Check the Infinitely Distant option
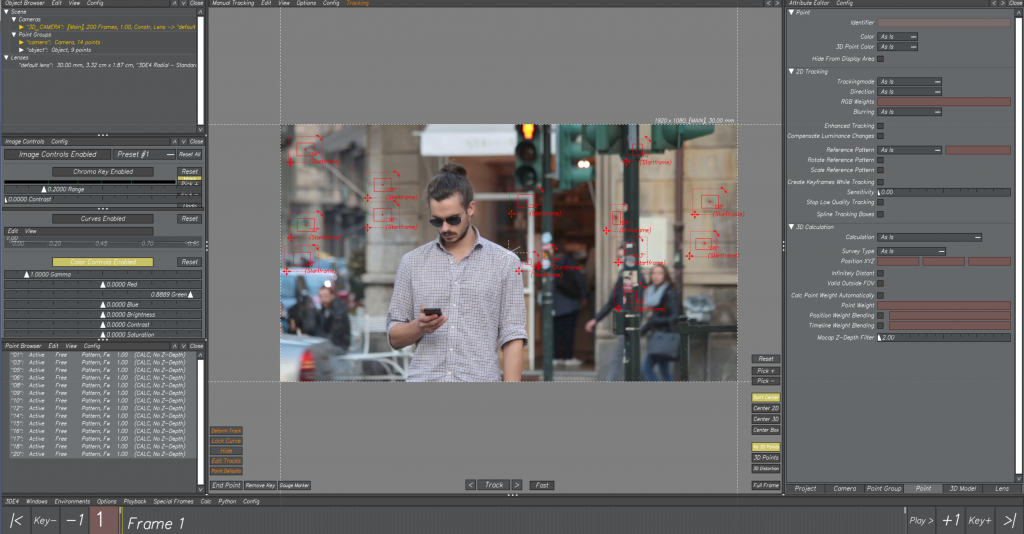1024x534 pixels. (880, 273)
